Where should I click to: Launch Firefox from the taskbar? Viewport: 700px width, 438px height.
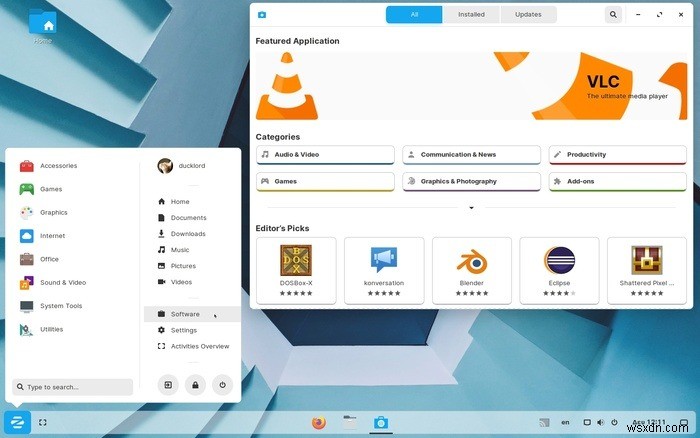click(319, 422)
